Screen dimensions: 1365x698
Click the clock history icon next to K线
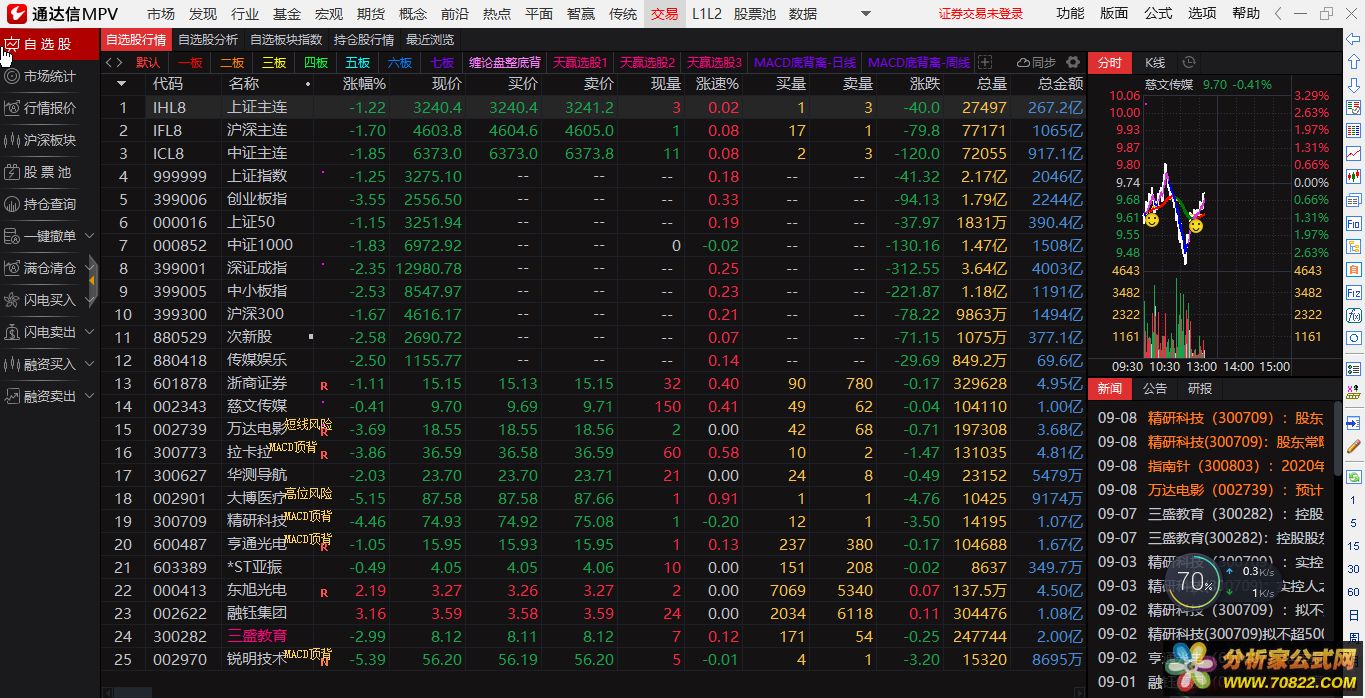pos(1188,62)
